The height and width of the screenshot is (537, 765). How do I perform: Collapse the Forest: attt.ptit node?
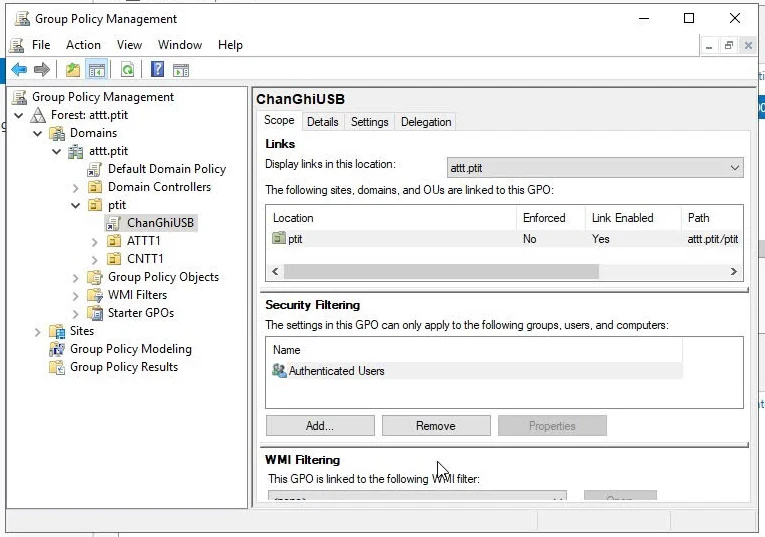point(19,116)
